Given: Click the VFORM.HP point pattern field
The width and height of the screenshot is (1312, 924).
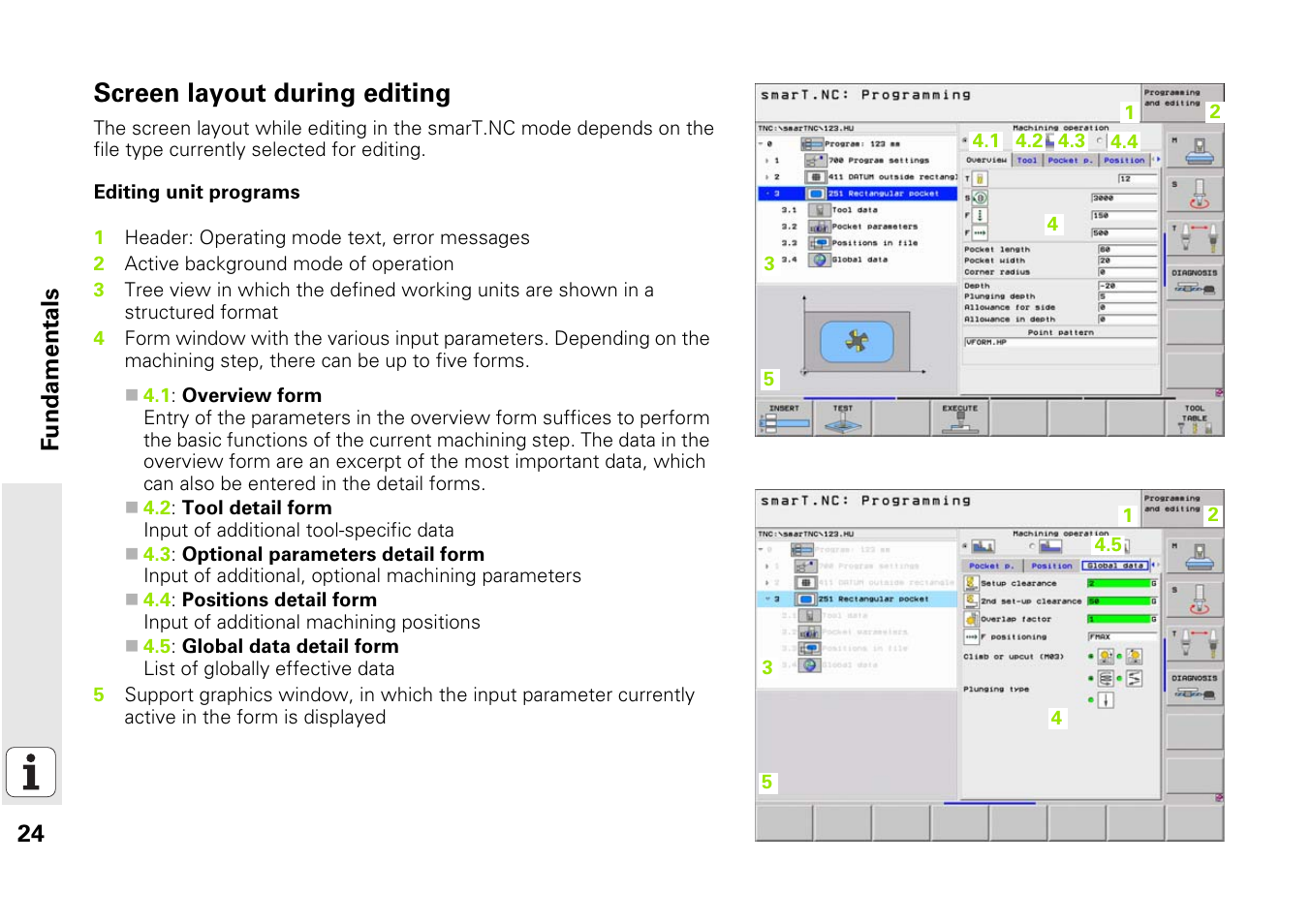Looking at the screenshot, I should pyautogui.click(x=1060, y=342).
